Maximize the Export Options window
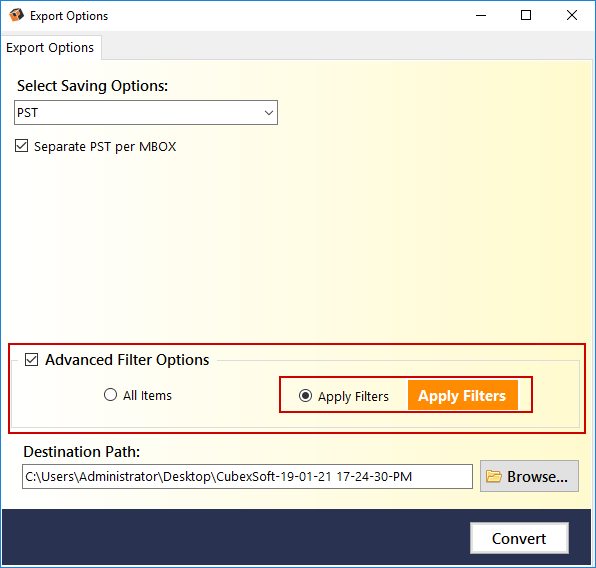Image resolution: width=596 pixels, height=568 pixels. 526,16
